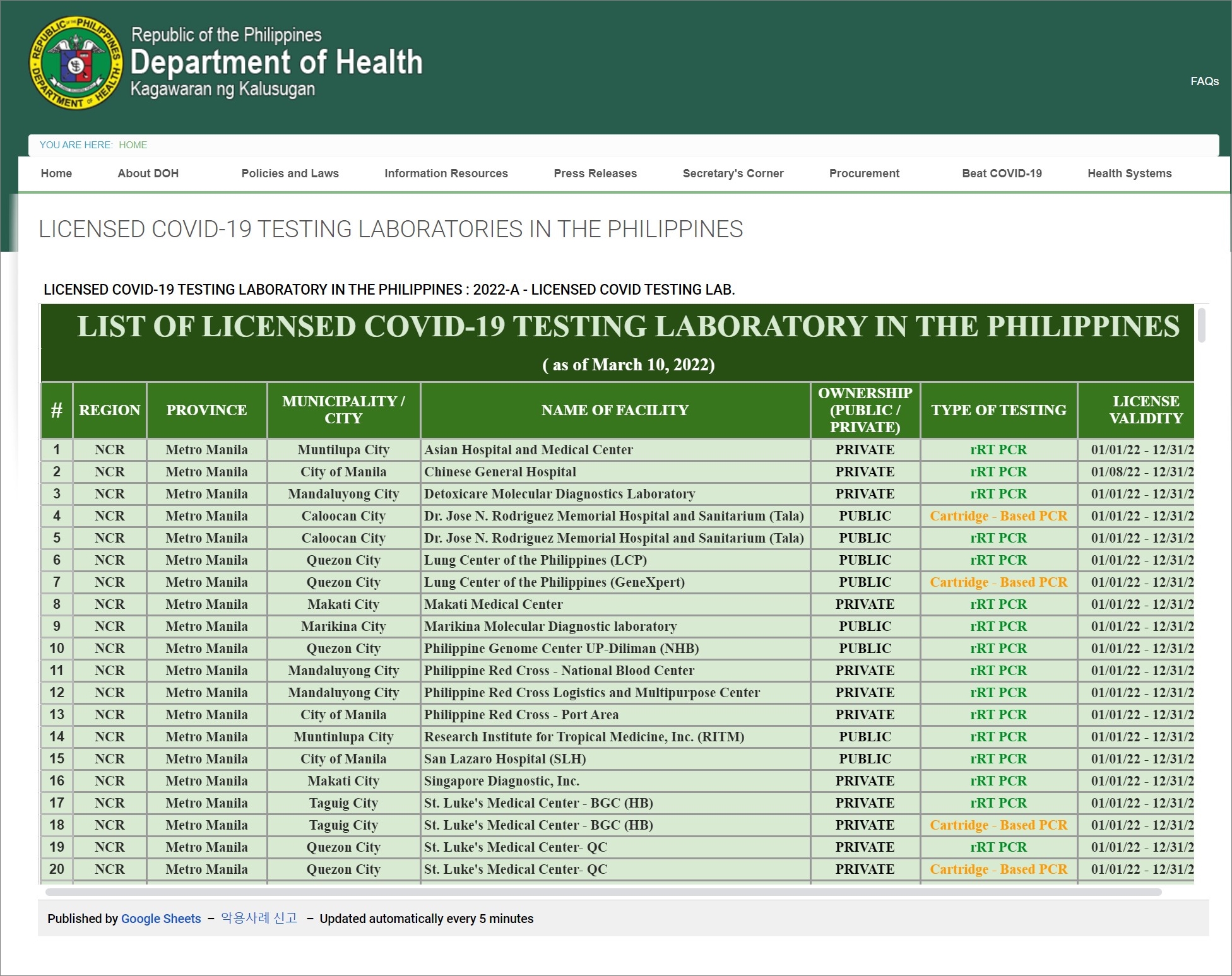
Task: Open the Information Resources menu
Action: coord(446,173)
